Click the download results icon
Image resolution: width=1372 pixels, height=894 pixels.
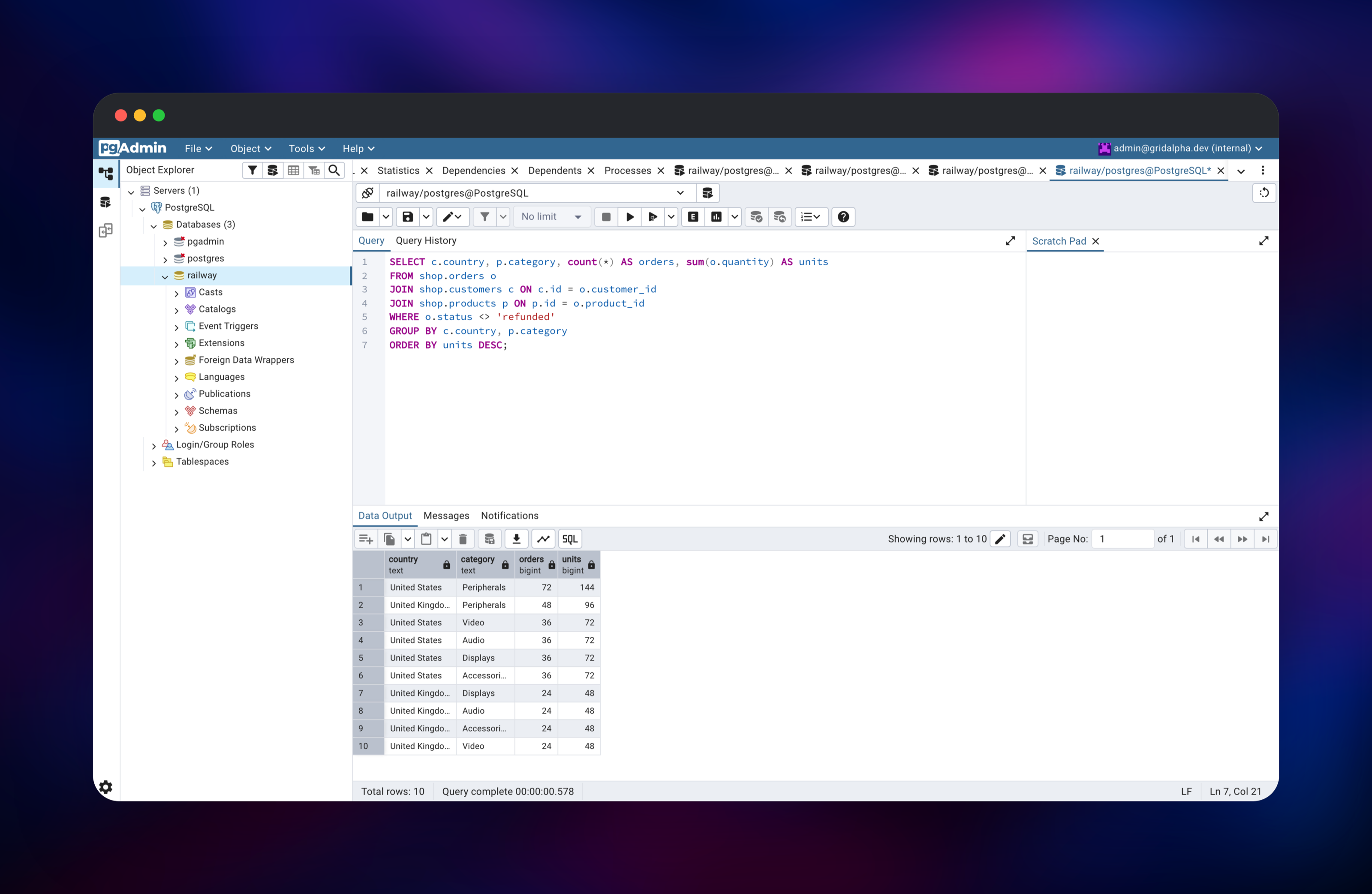[517, 539]
